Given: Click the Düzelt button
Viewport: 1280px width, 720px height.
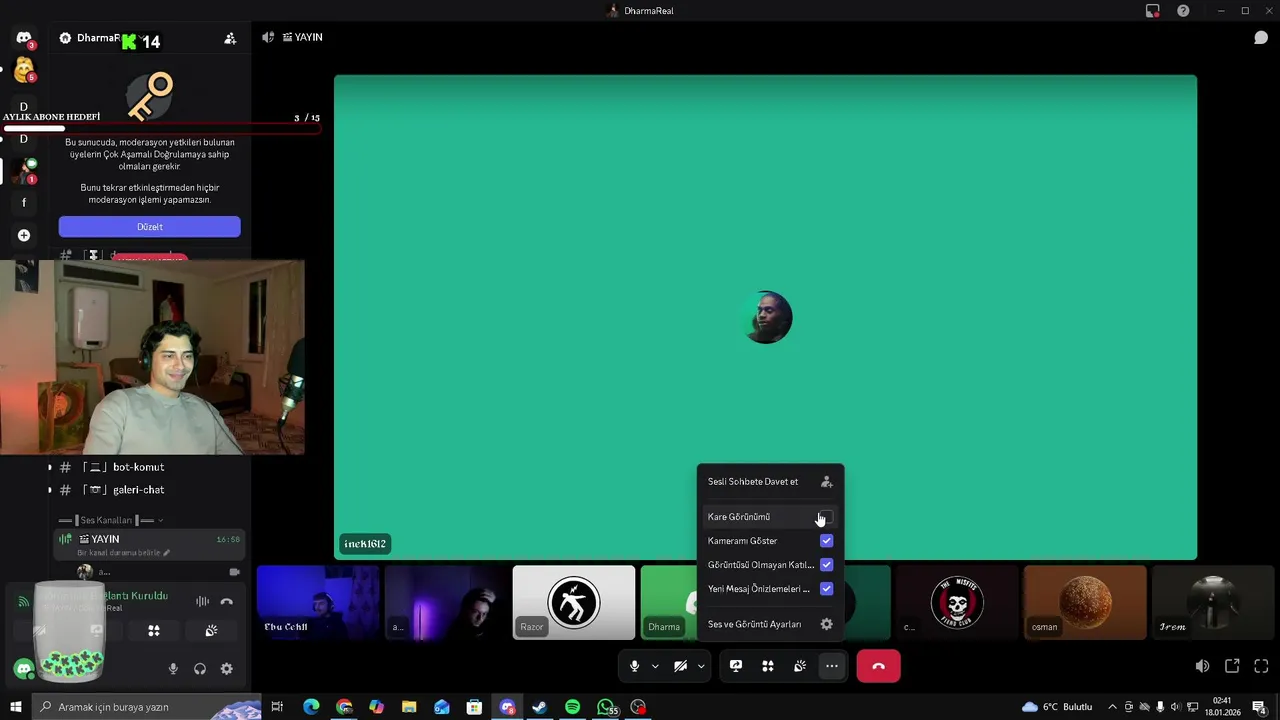Looking at the screenshot, I should (149, 227).
